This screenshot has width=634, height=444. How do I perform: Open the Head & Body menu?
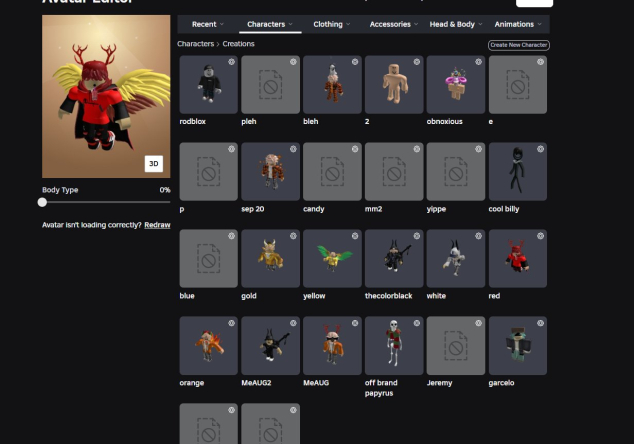(x=455, y=24)
